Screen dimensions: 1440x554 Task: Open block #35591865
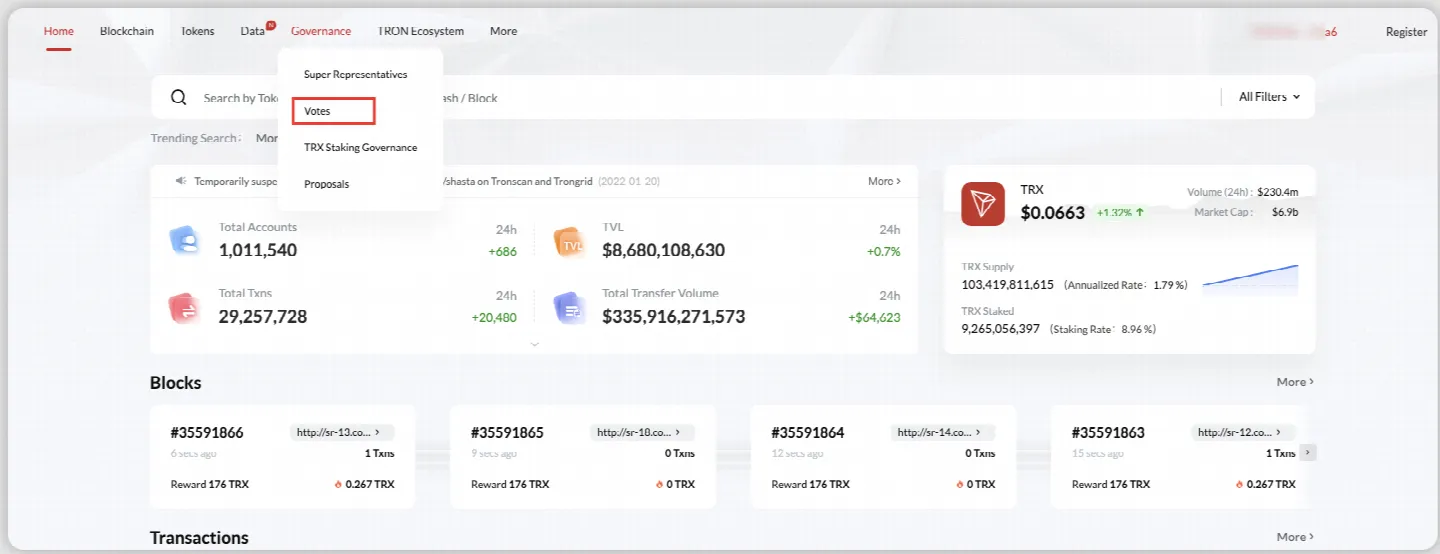coord(507,433)
